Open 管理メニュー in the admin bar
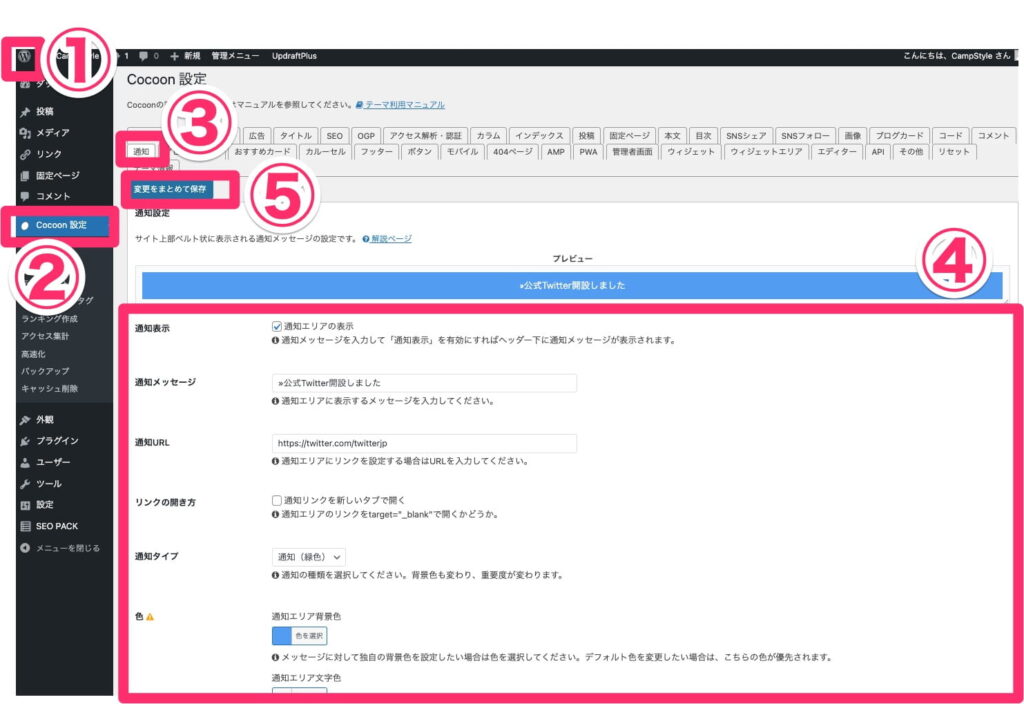 [x=235, y=56]
